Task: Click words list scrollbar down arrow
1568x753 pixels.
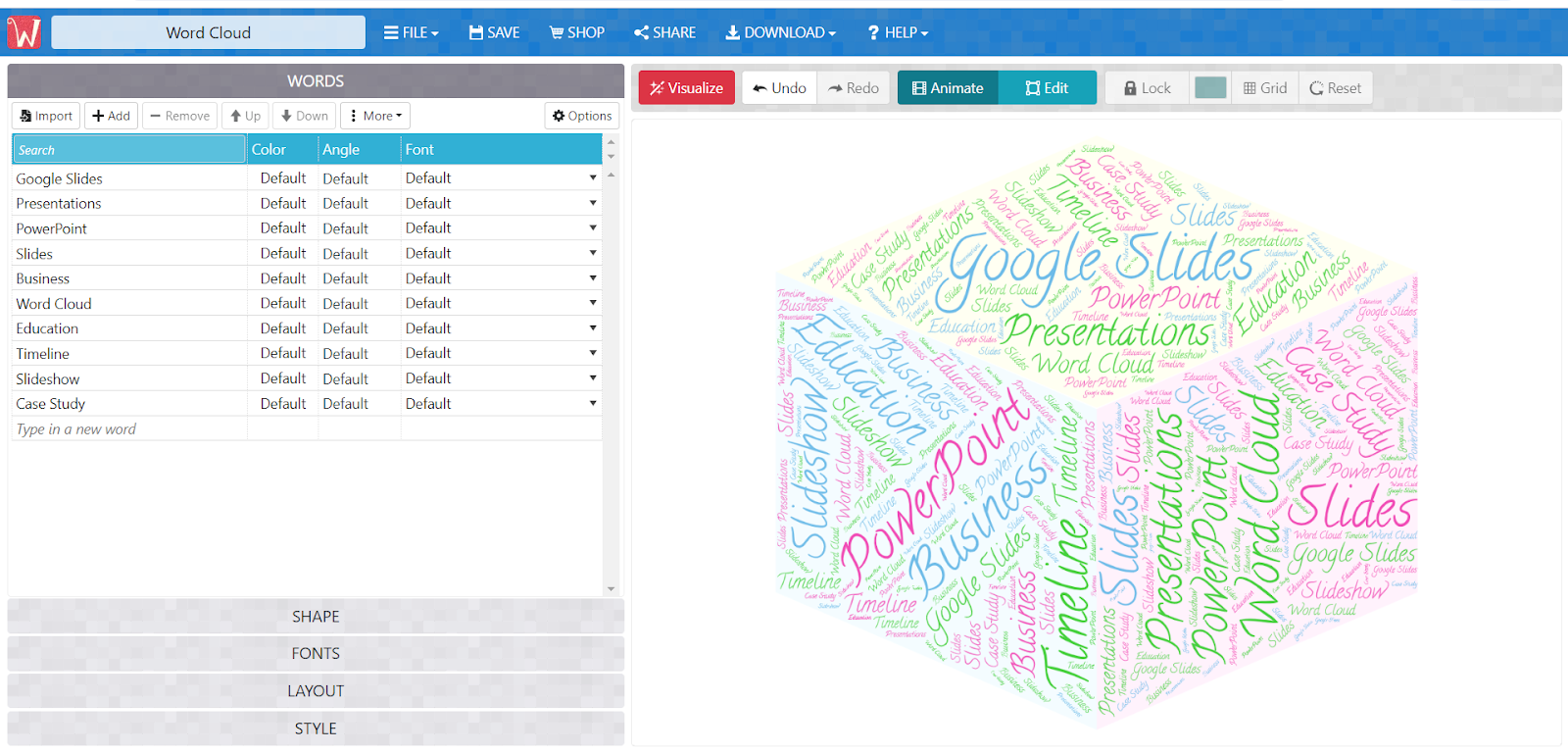Action: [612, 589]
